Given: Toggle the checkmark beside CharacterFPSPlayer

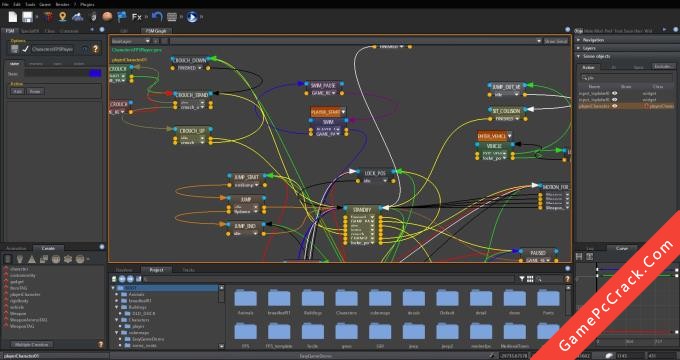Looking at the screenshot, I should pos(26,49).
